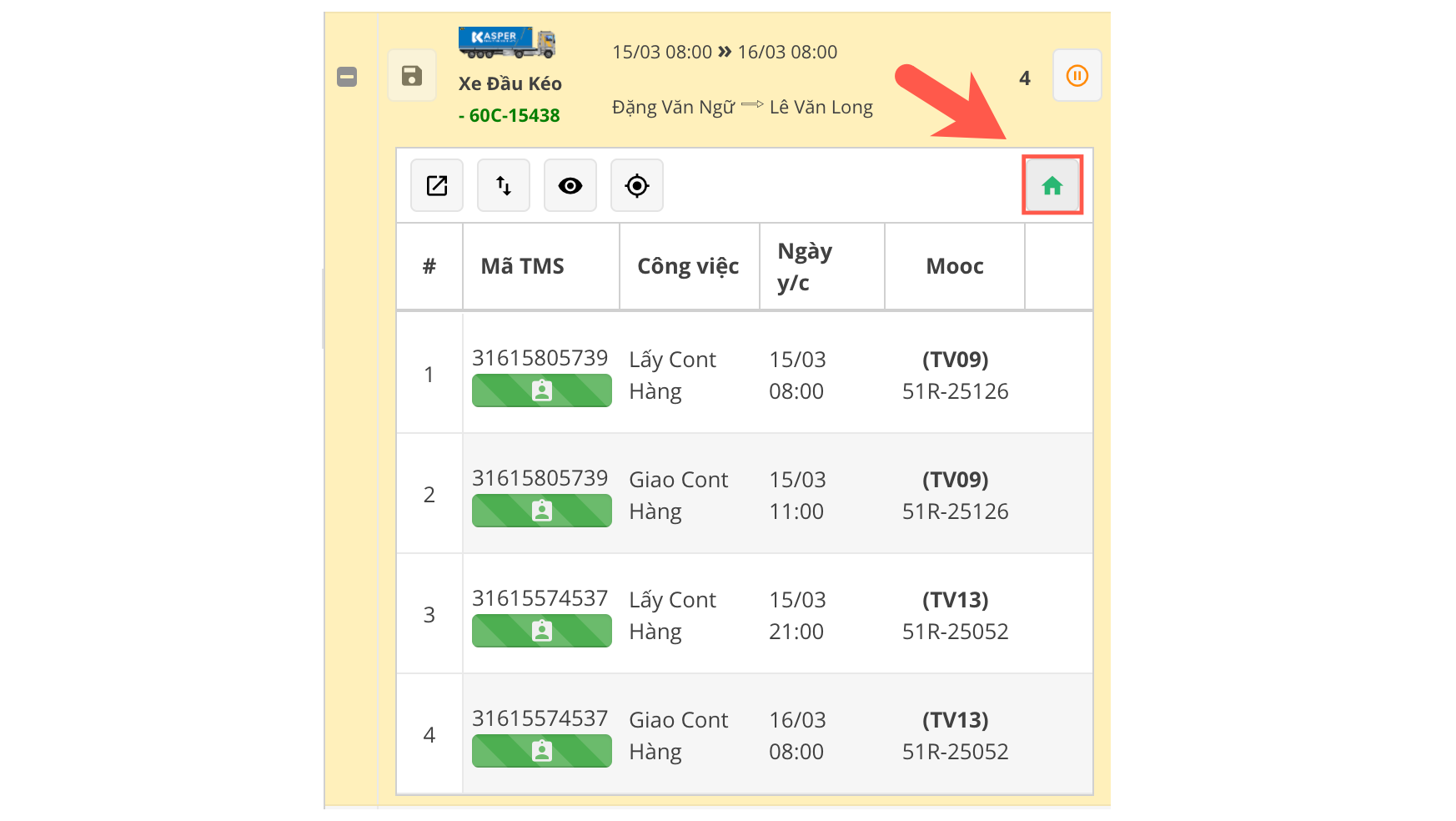Click TMS code 31615574537 in row 4

pos(540,718)
